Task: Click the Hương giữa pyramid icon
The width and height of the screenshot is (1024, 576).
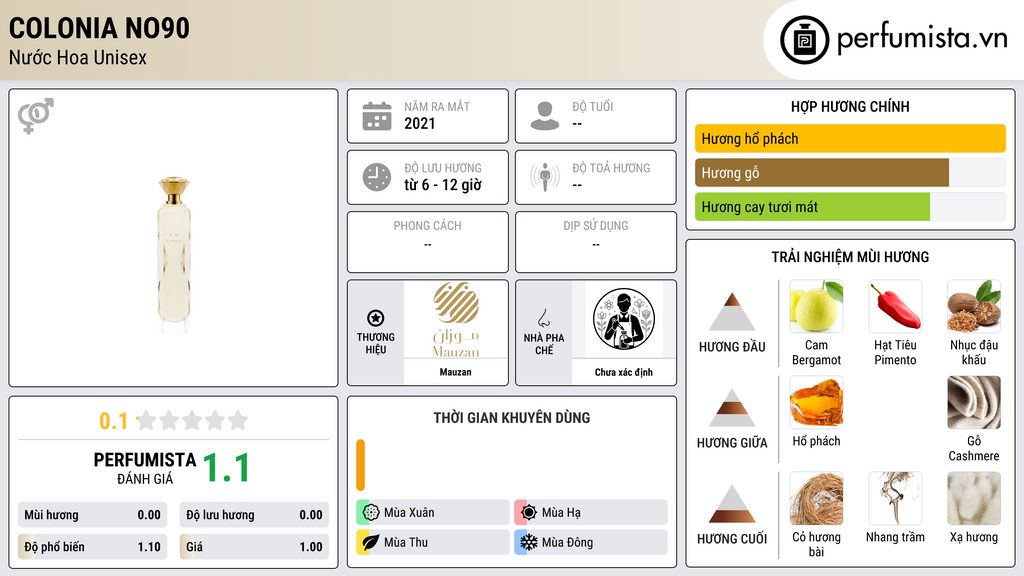Action: (x=732, y=408)
